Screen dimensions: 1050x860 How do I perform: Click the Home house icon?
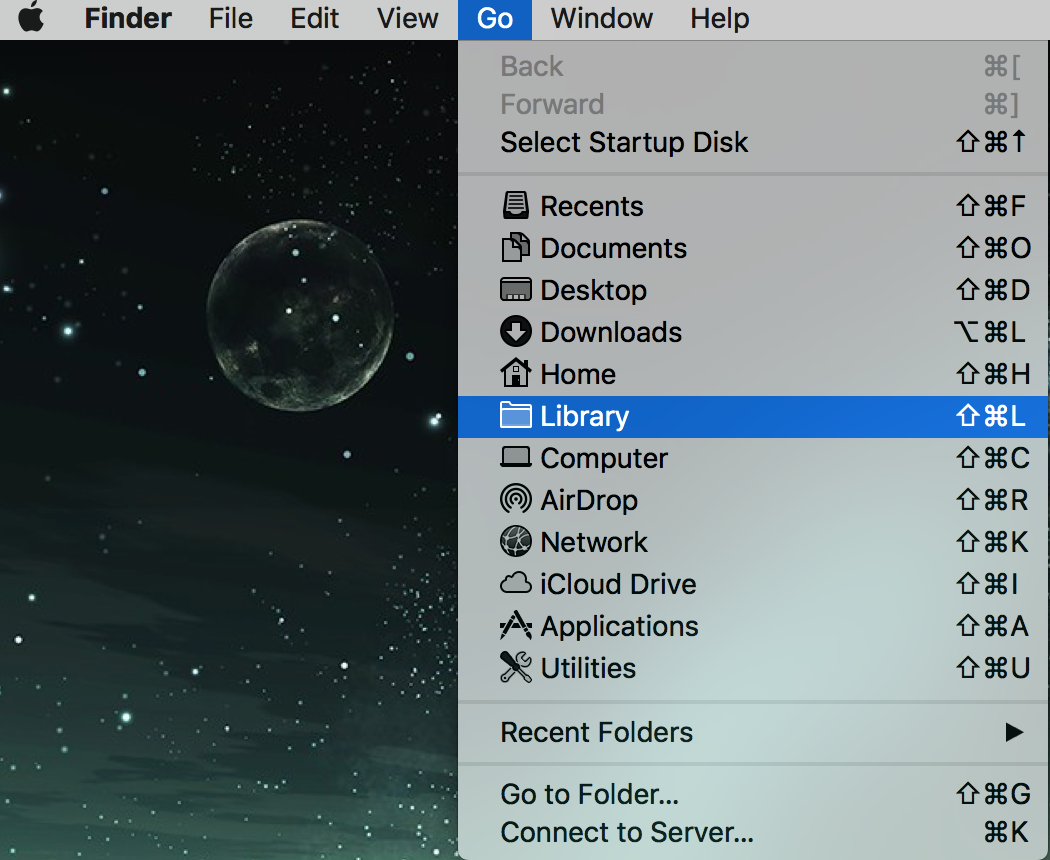pyautogui.click(x=516, y=373)
